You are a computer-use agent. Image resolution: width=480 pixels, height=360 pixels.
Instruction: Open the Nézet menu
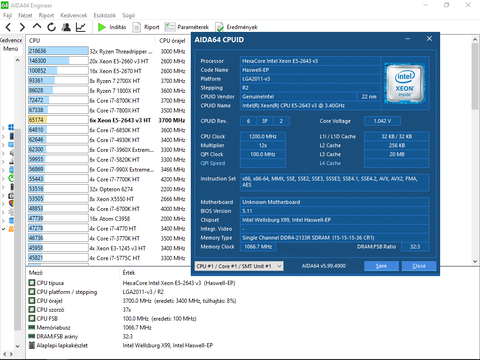pyautogui.click(x=25, y=15)
